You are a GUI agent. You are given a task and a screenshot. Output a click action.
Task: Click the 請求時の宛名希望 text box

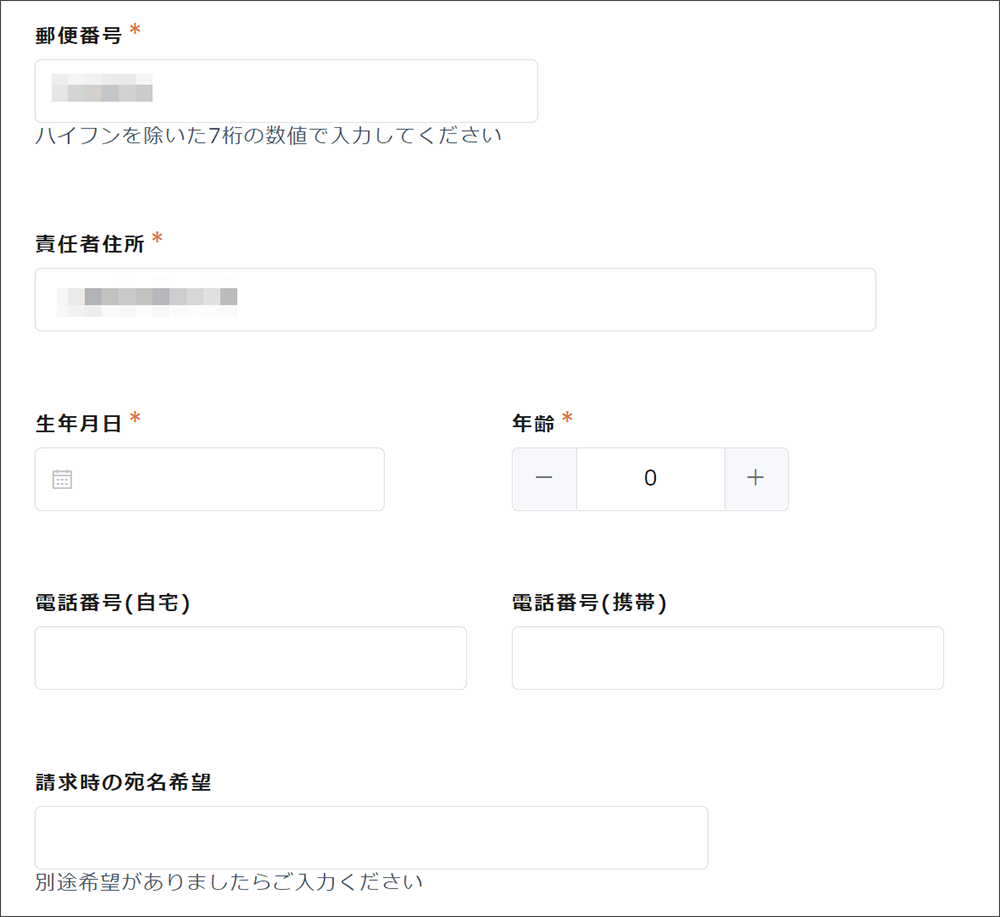[x=371, y=838]
